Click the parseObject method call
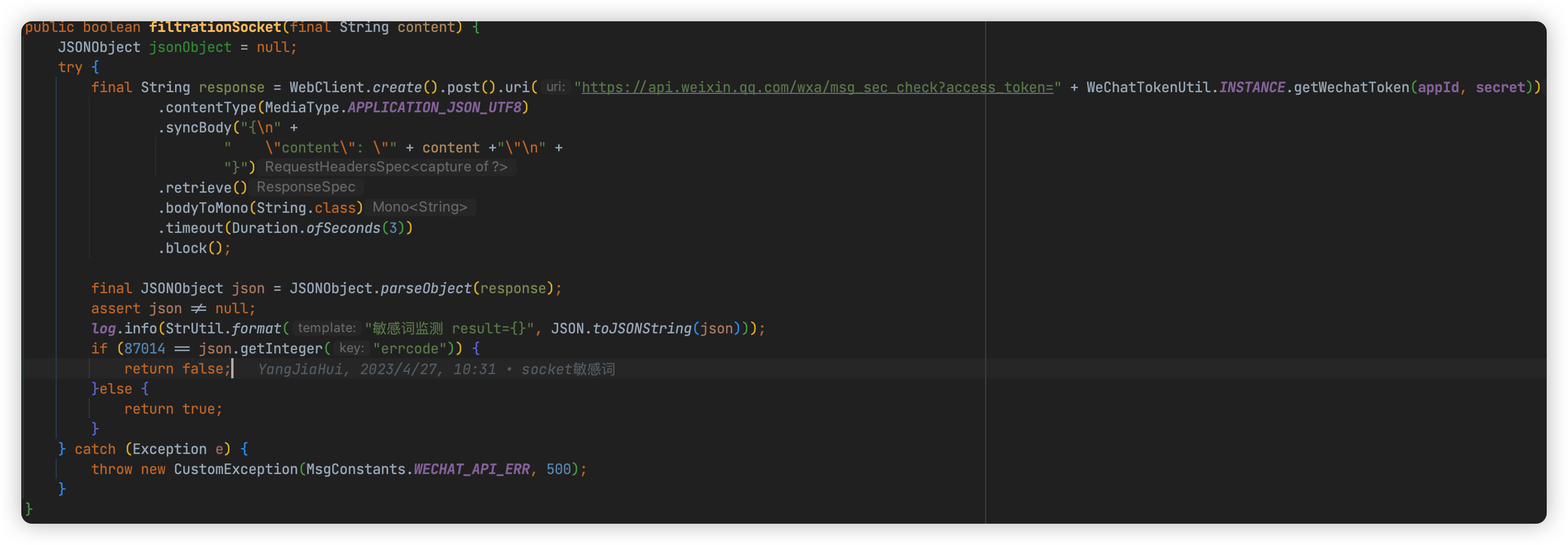The height and width of the screenshot is (545, 1568). tap(426, 288)
